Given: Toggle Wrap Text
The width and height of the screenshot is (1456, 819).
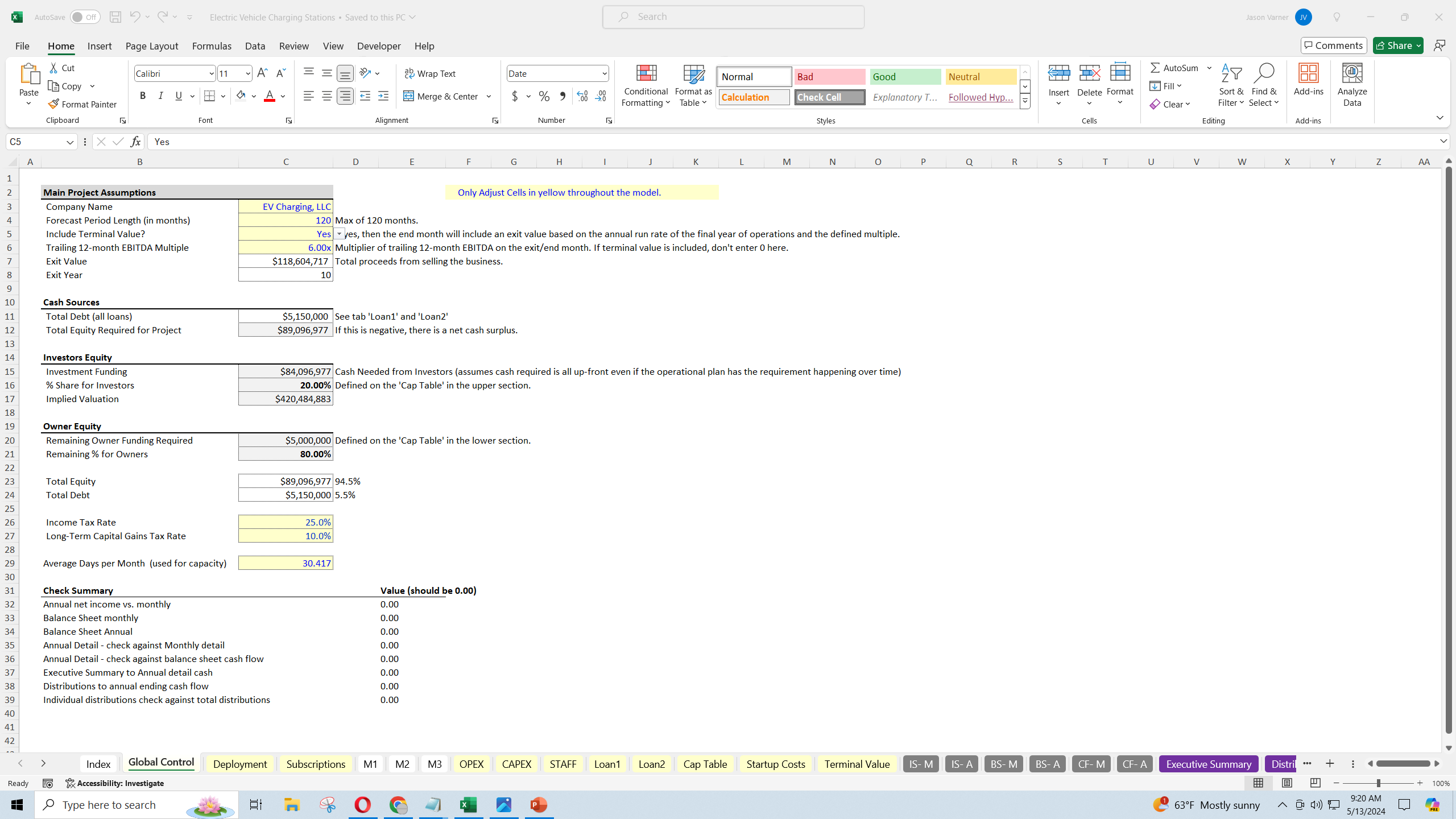Looking at the screenshot, I should [x=430, y=73].
